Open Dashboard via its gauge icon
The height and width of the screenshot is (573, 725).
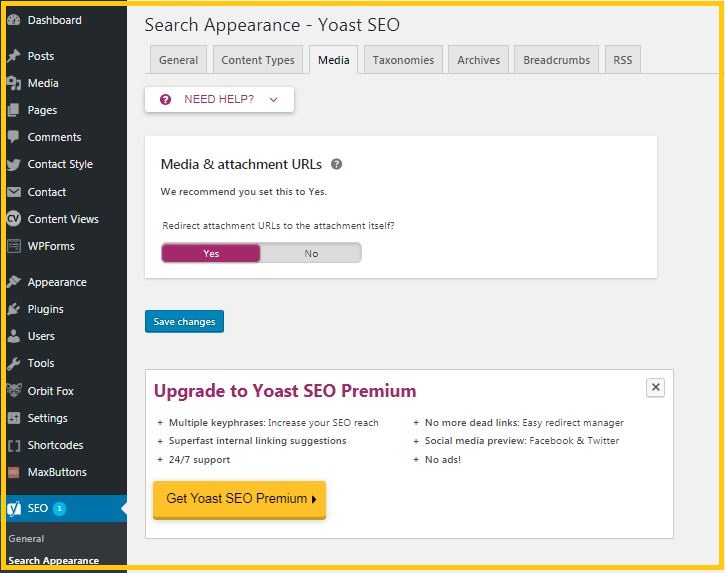14,20
